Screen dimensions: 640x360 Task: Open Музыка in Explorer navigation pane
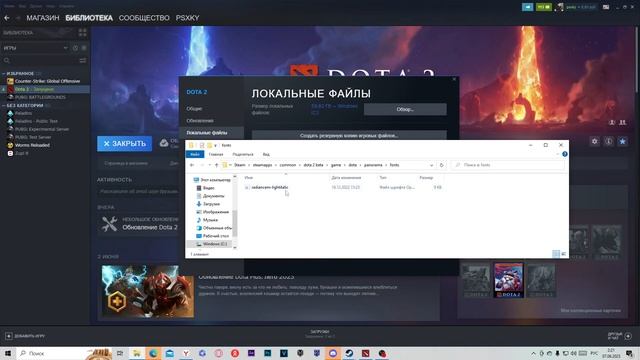pos(210,220)
